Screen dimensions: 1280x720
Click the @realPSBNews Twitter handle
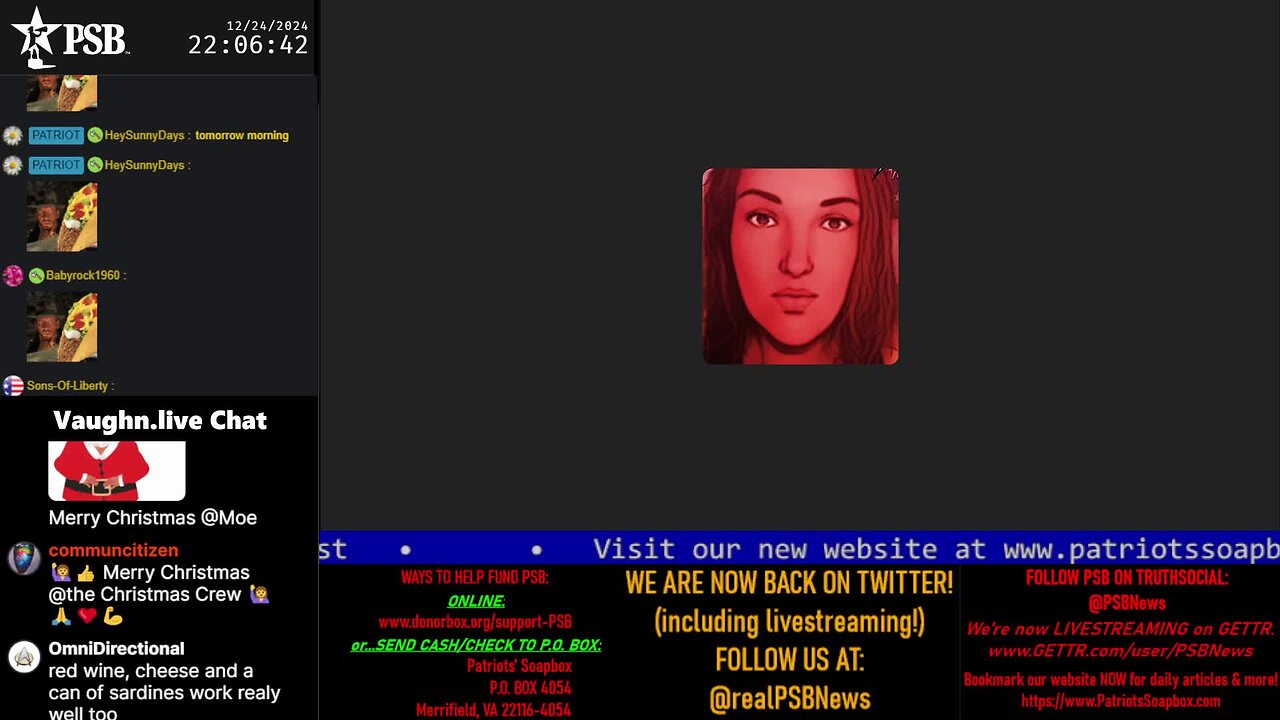click(x=790, y=698)
